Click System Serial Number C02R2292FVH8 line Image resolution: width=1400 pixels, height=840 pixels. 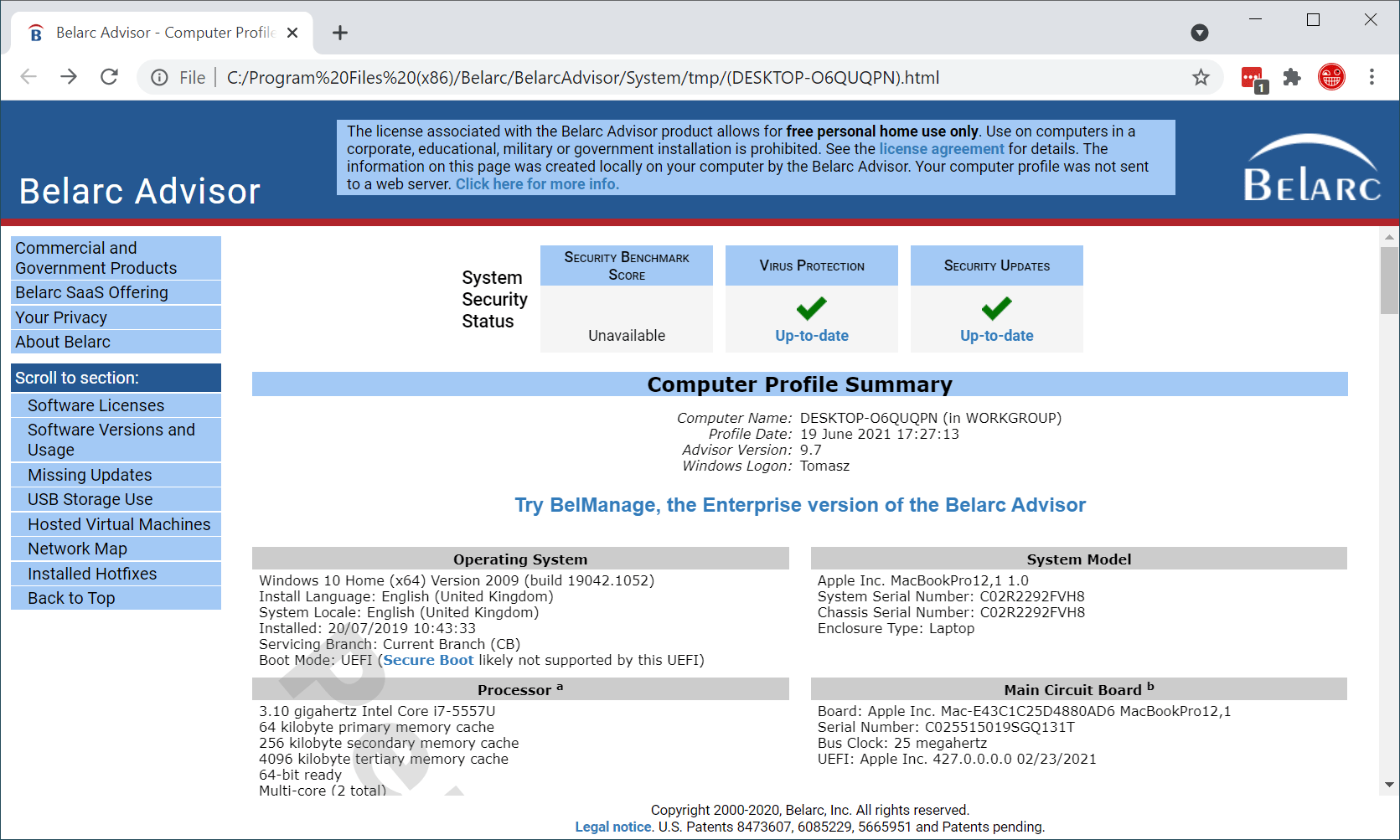[x=951, y=596]
